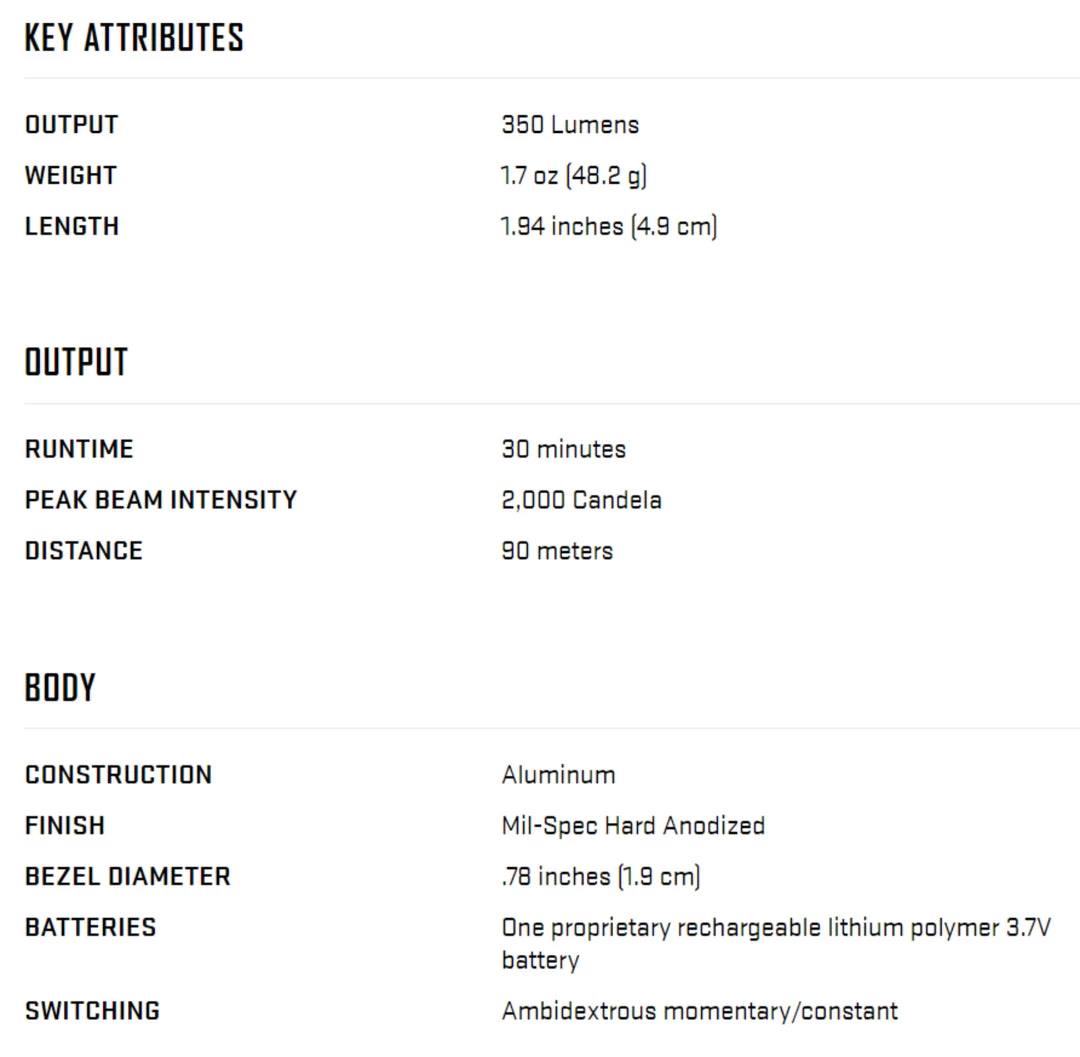Select the 30 minutes runtime value
This screenshot has height=1057, width=1080.
click(563, 449)
